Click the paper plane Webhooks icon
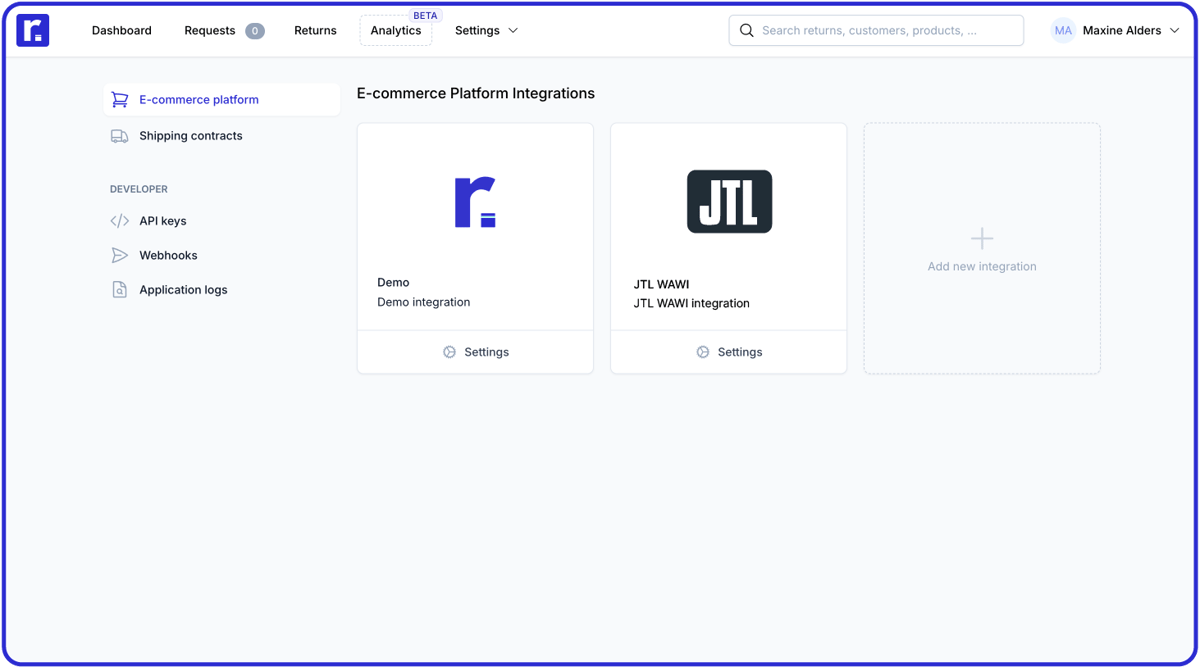 [x=120, y=255]
